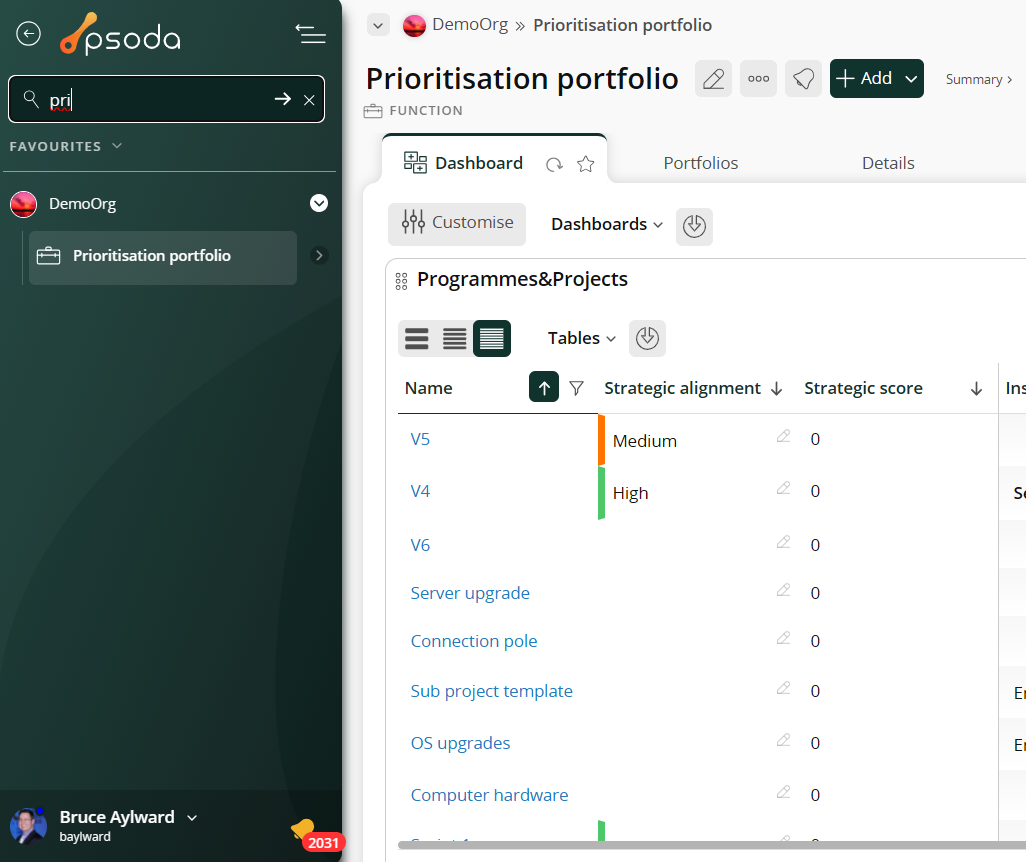This screenshot has height=862, width=1026.
Task: Open the Dashboards dropdown
Action: pyautogui.click(x=606, y=225)
